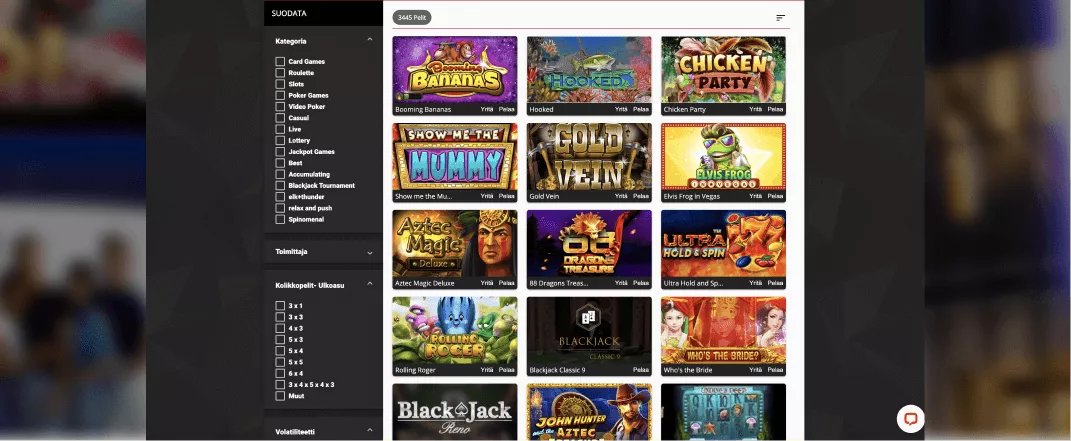Open the Aztec Magic Deluxe thumbnail
The image size is (1071, 441).
click(x=455, y=243)
